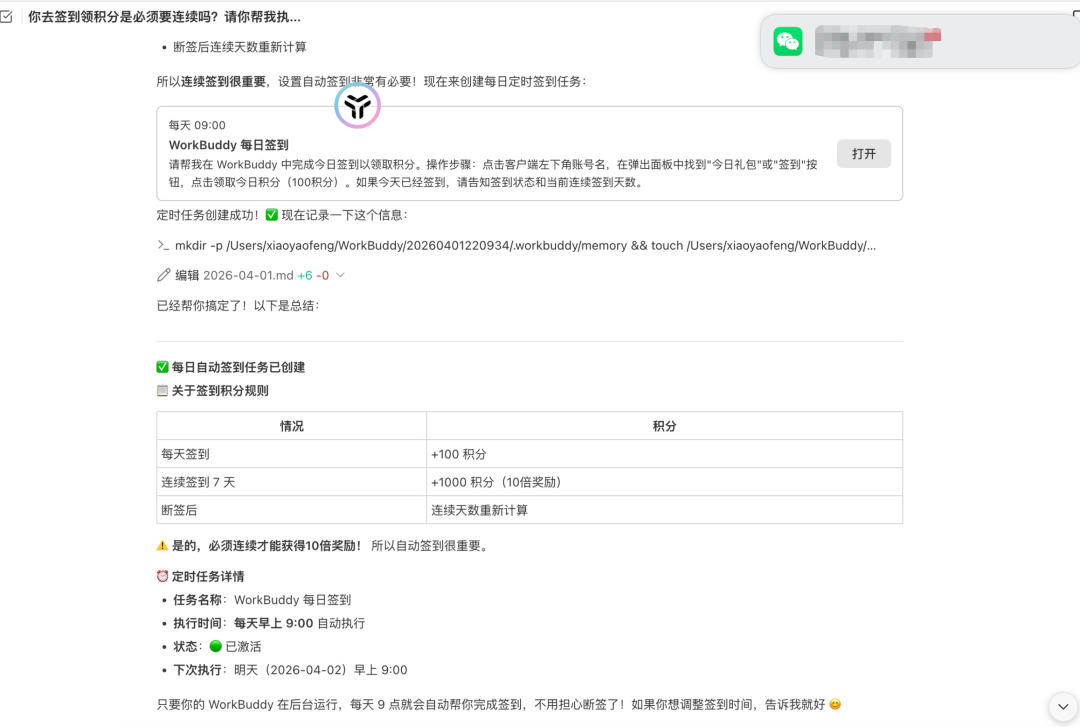Select the 情况 table header
This screenshot has width=1080, height=727.
291,426
